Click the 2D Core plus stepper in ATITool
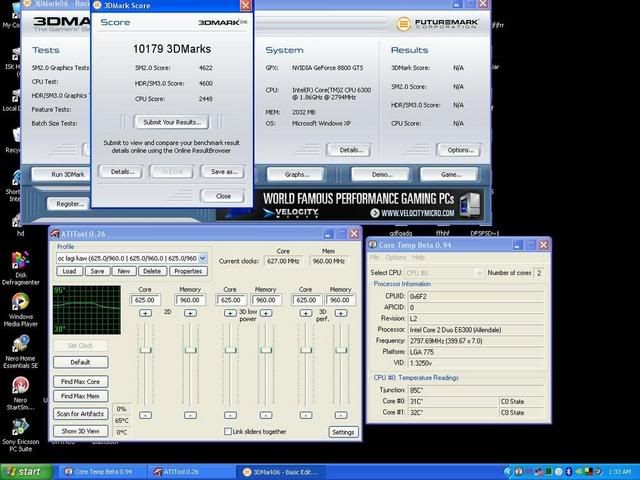Screen dimensions: 640x480 pyautogui.click(x=146, y=313)
